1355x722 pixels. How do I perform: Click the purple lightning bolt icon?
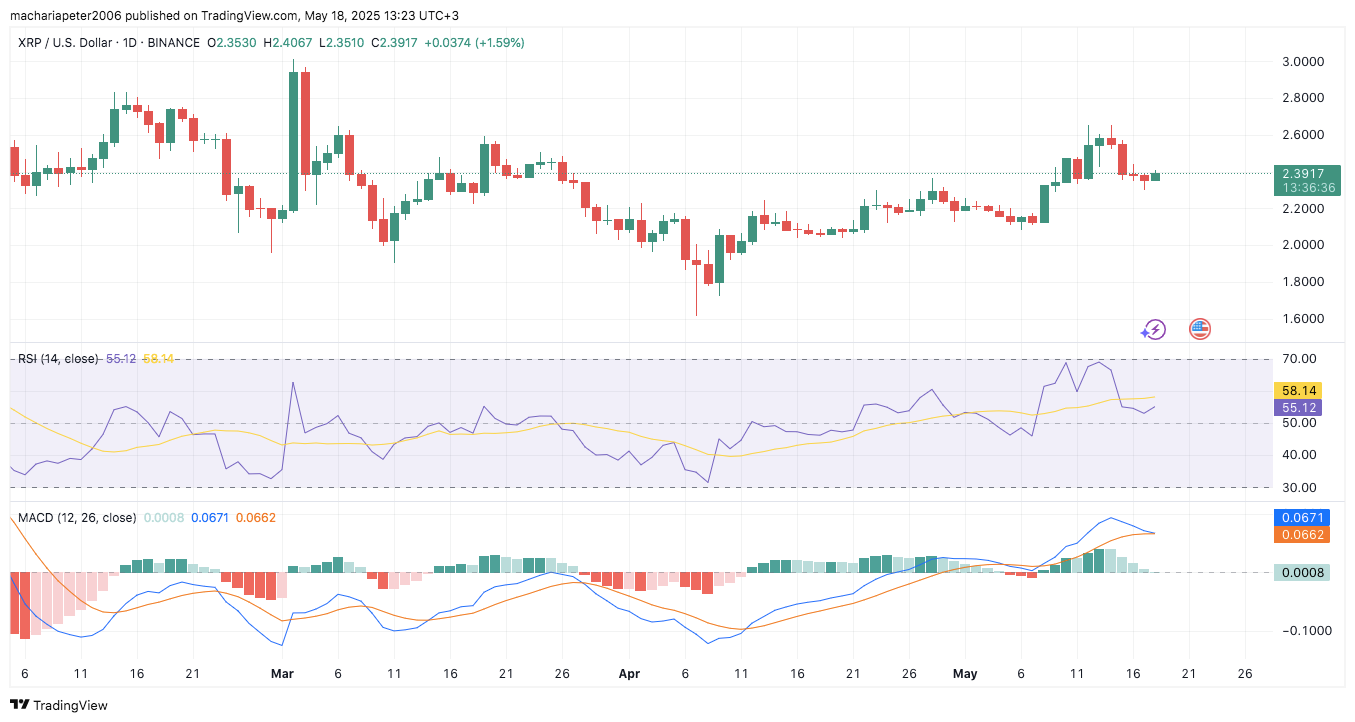(x=1155, y=328)
